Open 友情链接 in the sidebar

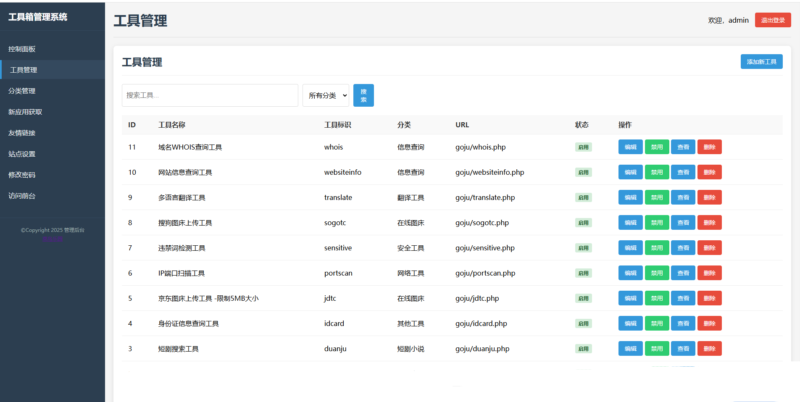coord(52,133)
